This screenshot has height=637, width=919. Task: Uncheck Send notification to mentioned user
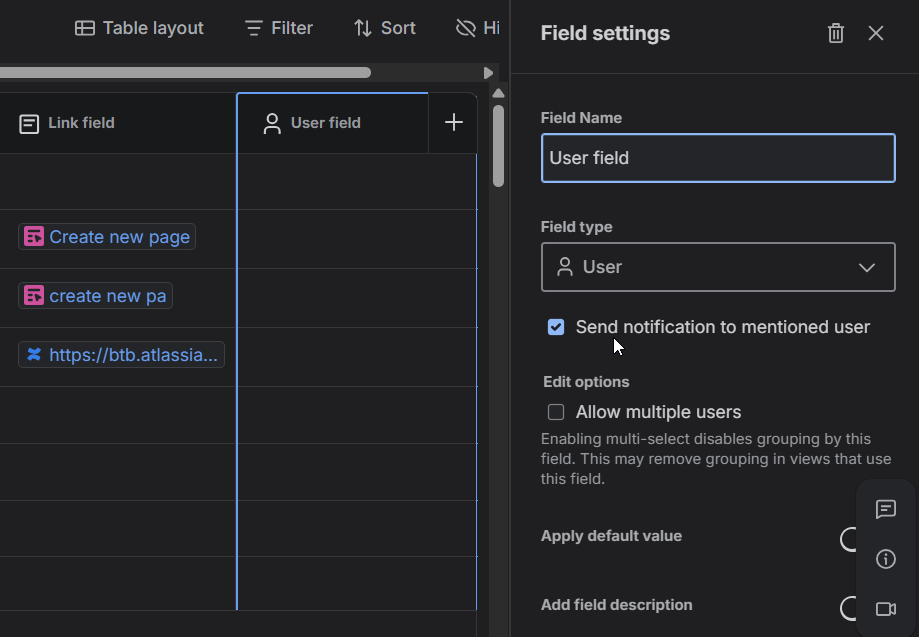coord(556,327)
